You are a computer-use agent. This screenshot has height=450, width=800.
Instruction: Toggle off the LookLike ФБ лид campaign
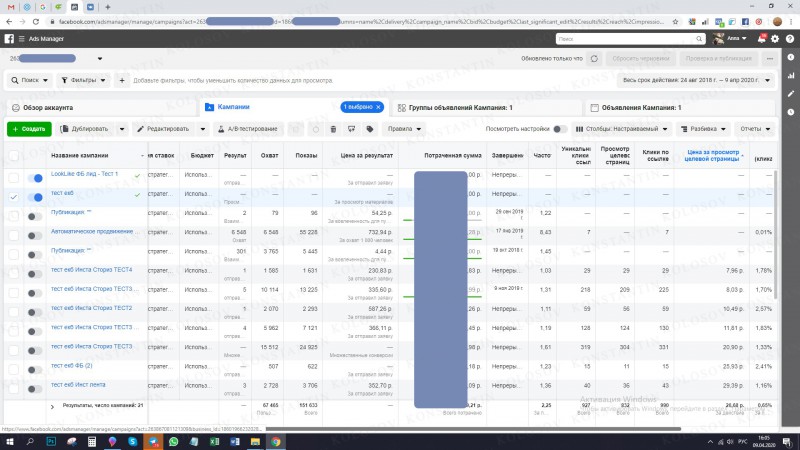(x=35, y=178)
